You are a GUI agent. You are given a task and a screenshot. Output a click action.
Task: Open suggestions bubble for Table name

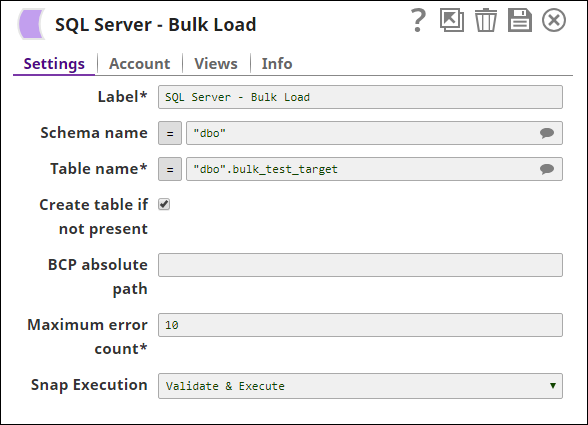(547, 169)
